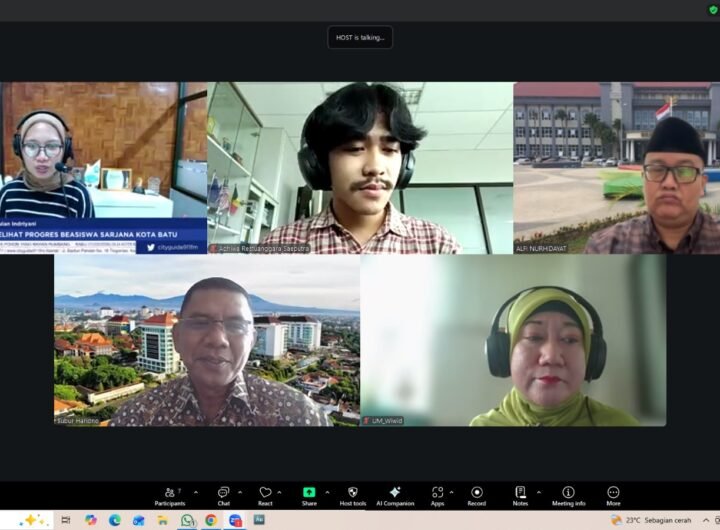Select Achwa Restuanggara Saputra's video tile
Image resolution: width=720 pixels, height=530 pixels.
359,167
